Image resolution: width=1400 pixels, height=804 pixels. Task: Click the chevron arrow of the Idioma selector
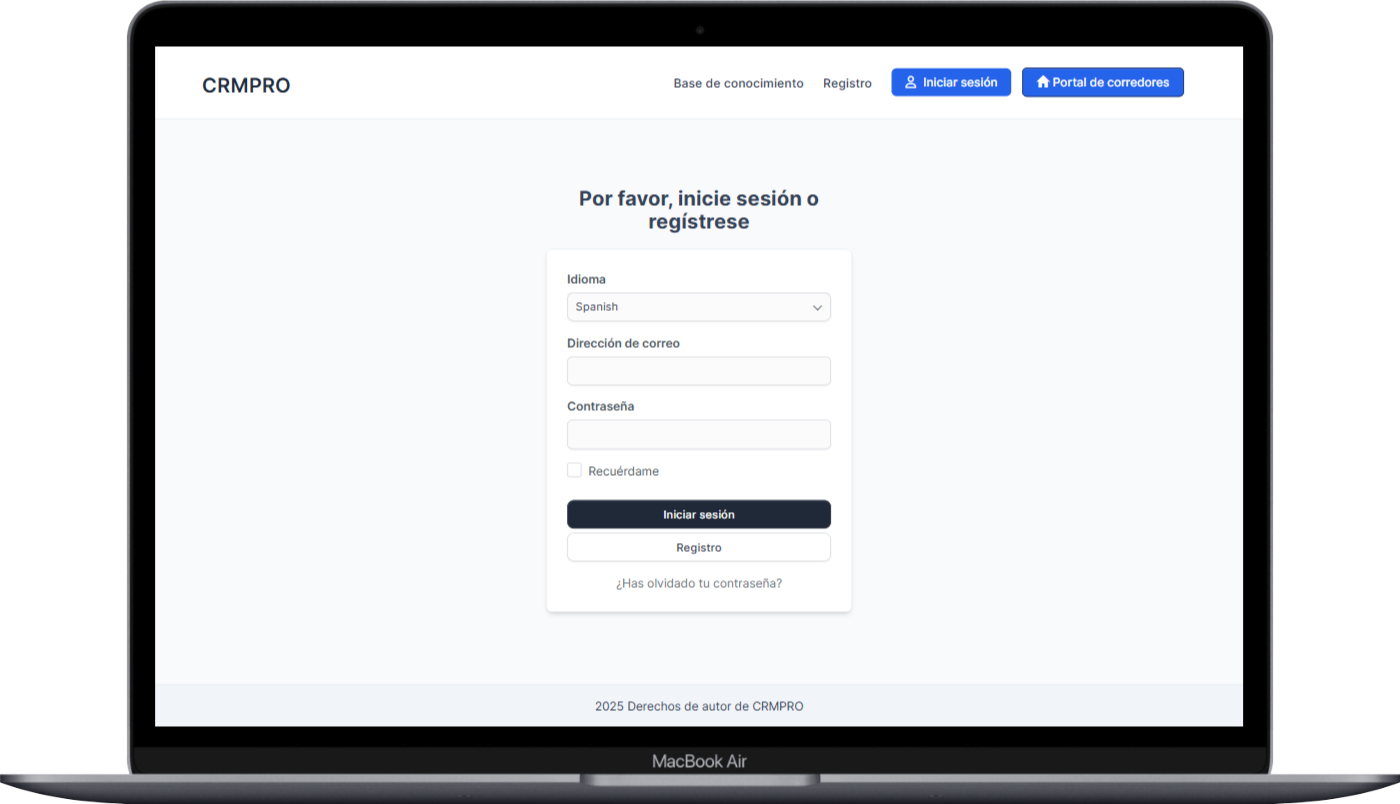pyautogui.click(x=817, y=308)
